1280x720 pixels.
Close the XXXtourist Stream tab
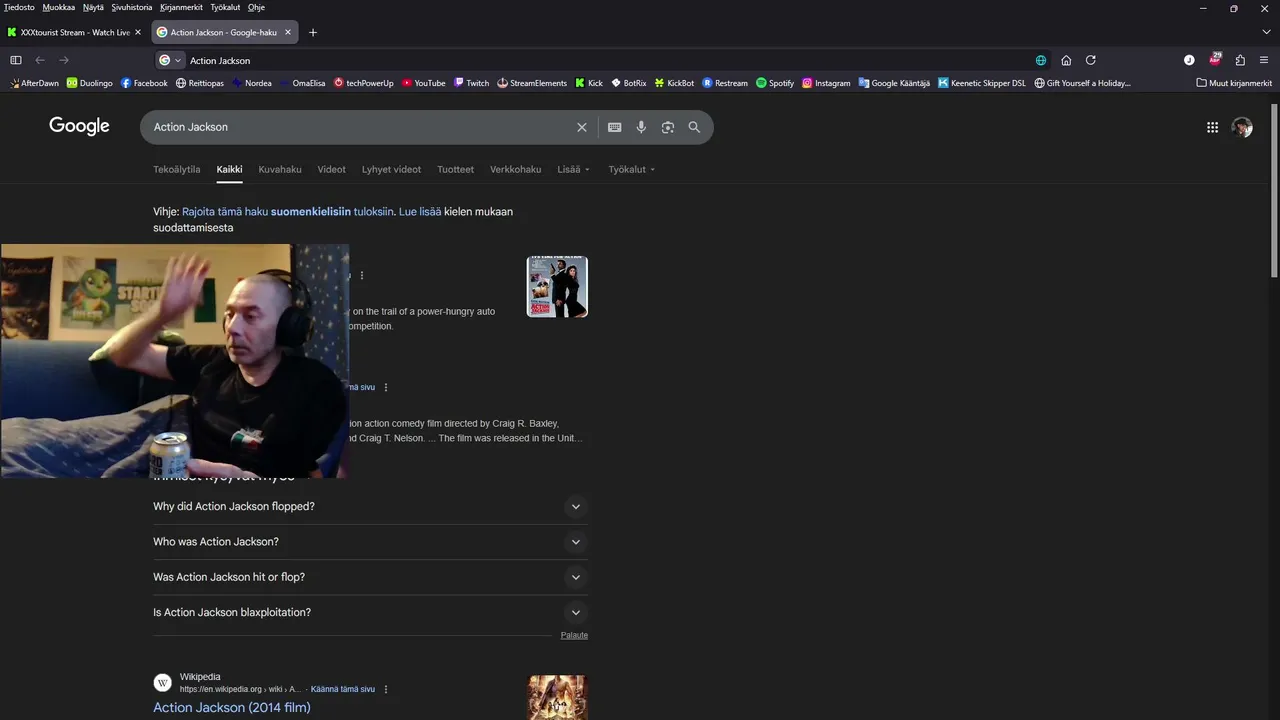click(x=138, y=32)
